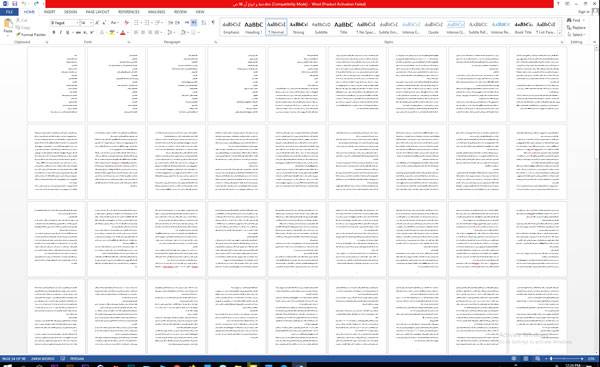
Task: Toggle Italic formatting
Action: click(x=60, y=33)
